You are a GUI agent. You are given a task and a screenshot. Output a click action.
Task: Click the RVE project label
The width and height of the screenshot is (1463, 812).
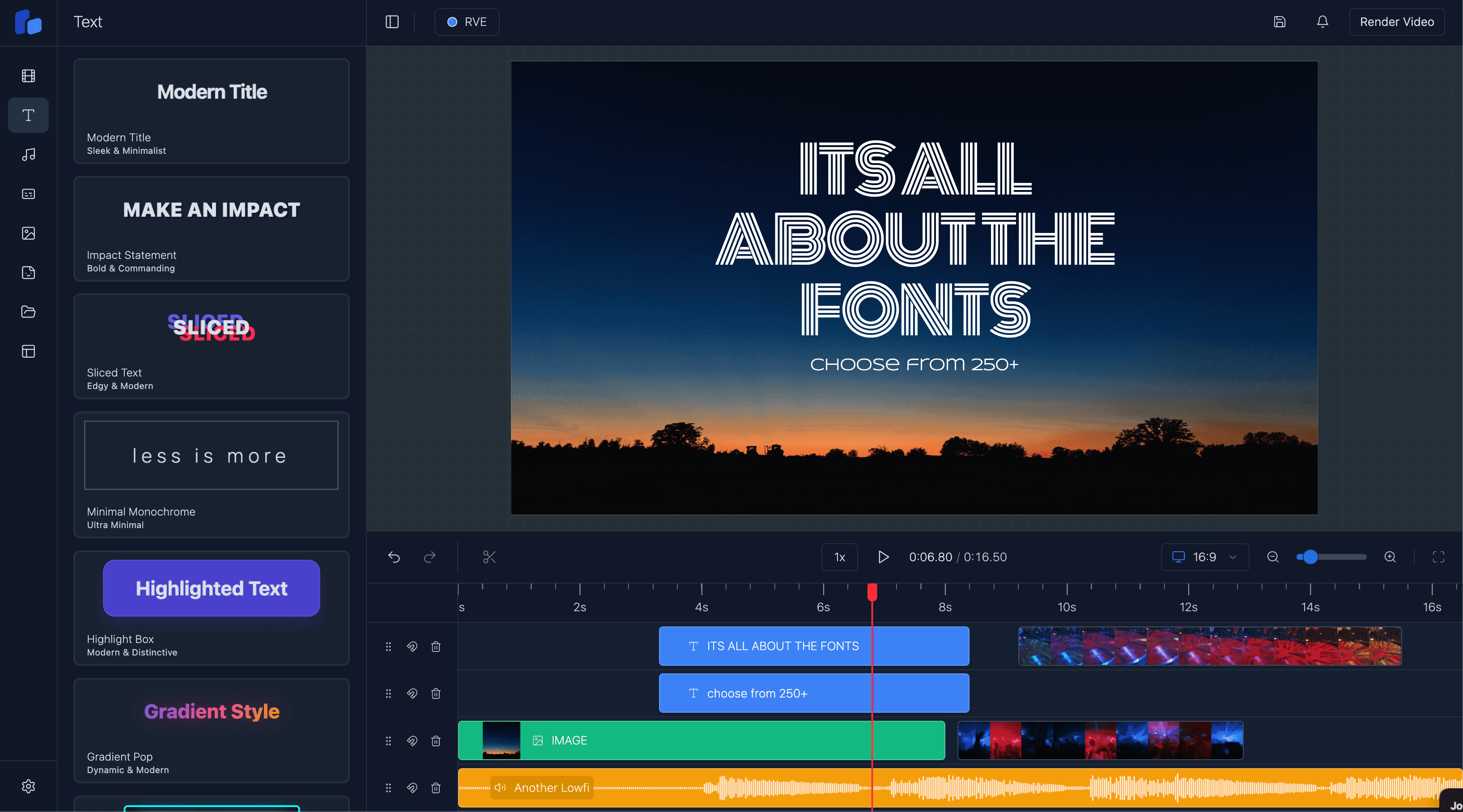pos(467,21)
